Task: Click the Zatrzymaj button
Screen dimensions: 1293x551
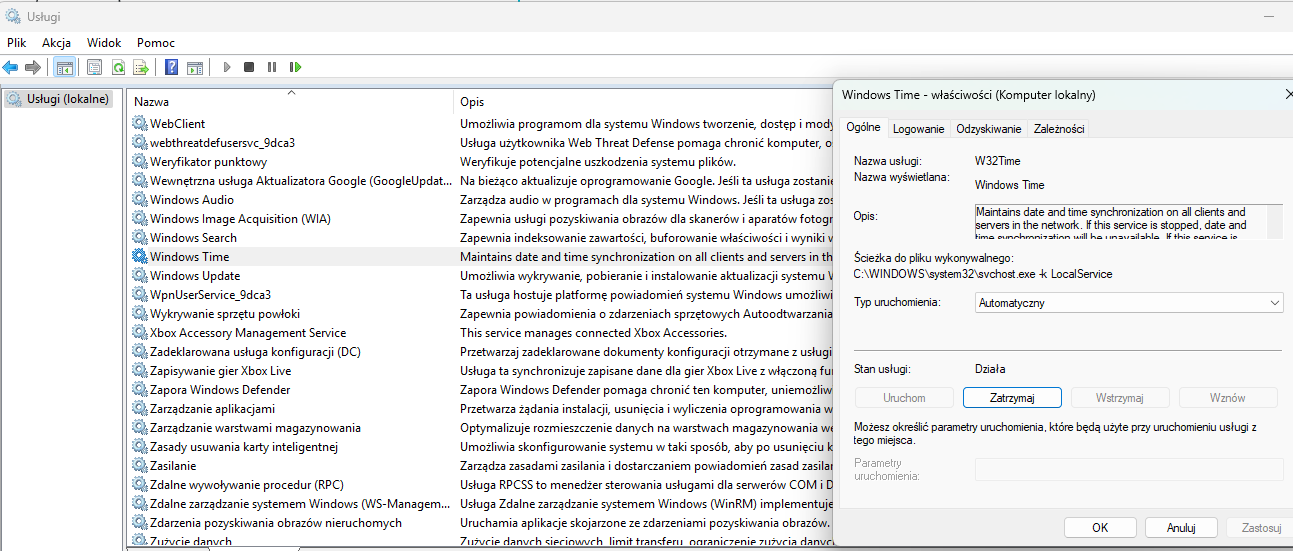Action: [x=1012, y=398]
